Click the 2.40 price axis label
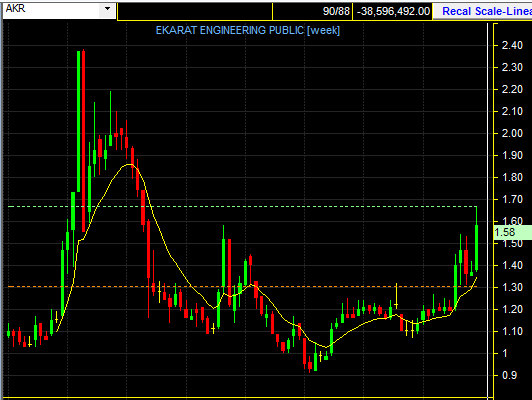This screenshot has width=532, height=400. (x=512, y=45)
